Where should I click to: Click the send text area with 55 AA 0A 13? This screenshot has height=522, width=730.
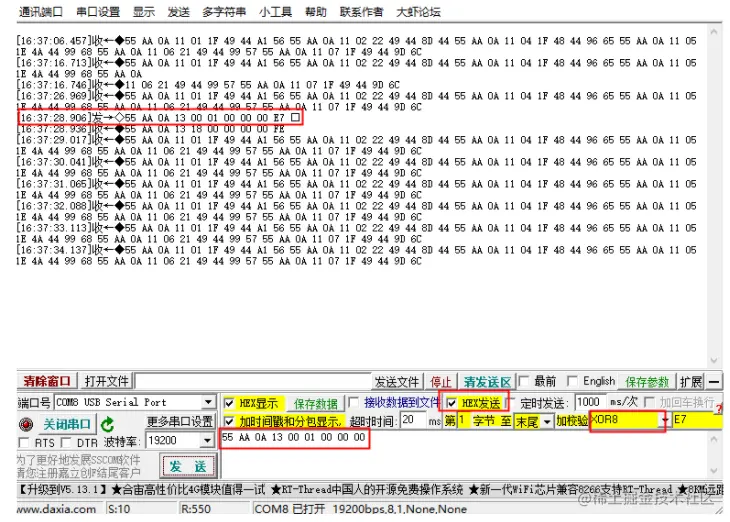pyautogui.click(x=466, y=454)
